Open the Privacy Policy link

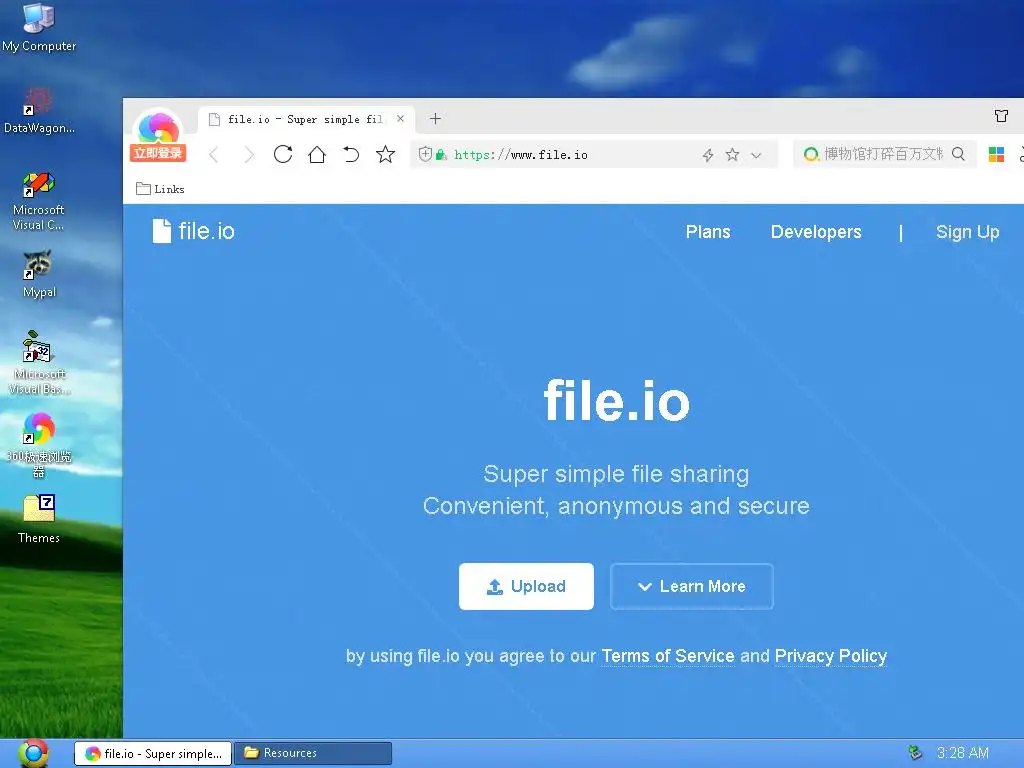[x=831, y=656]
